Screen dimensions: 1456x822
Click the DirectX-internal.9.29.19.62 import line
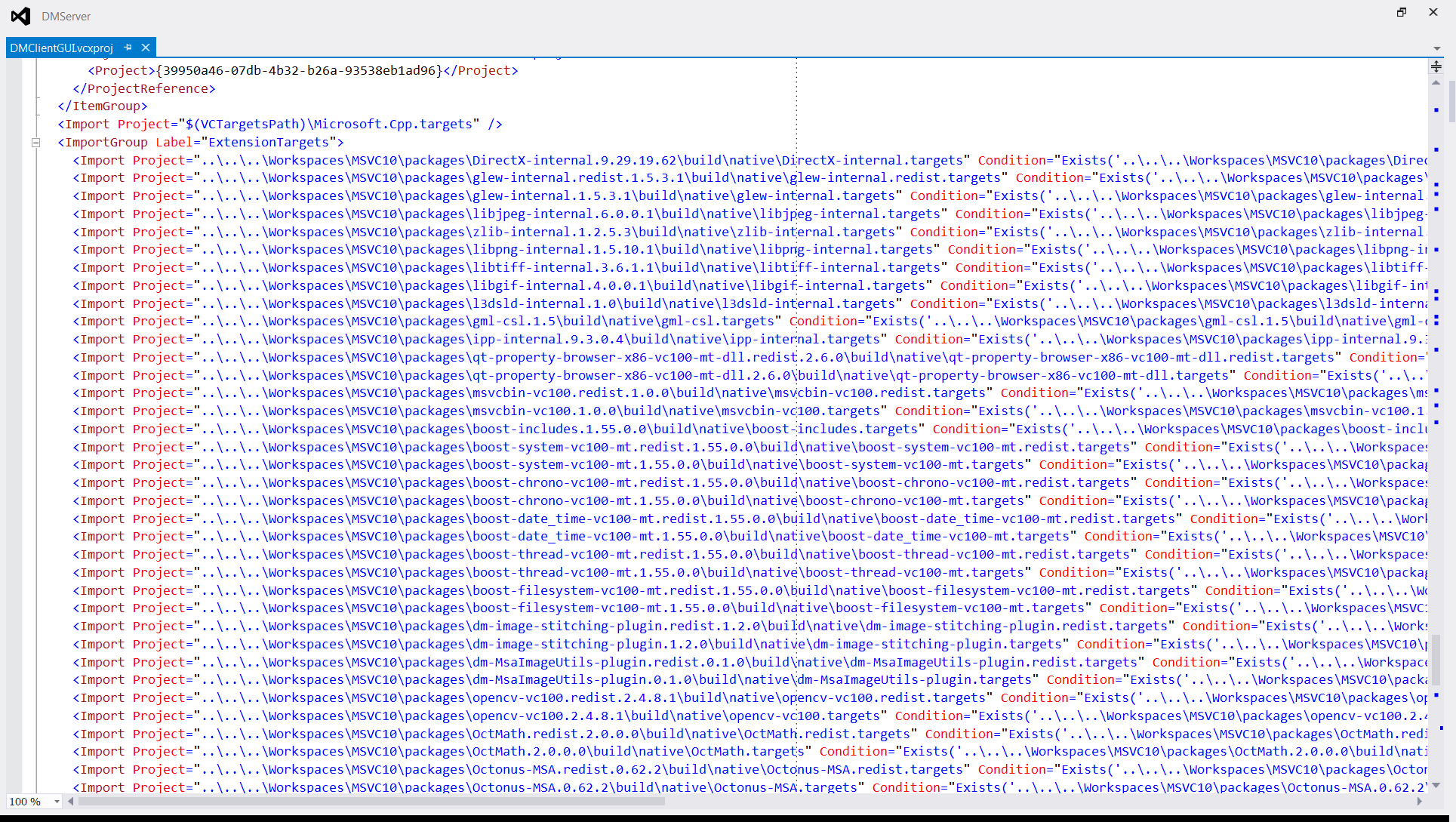pyautogui.click(x=750, y=160)
